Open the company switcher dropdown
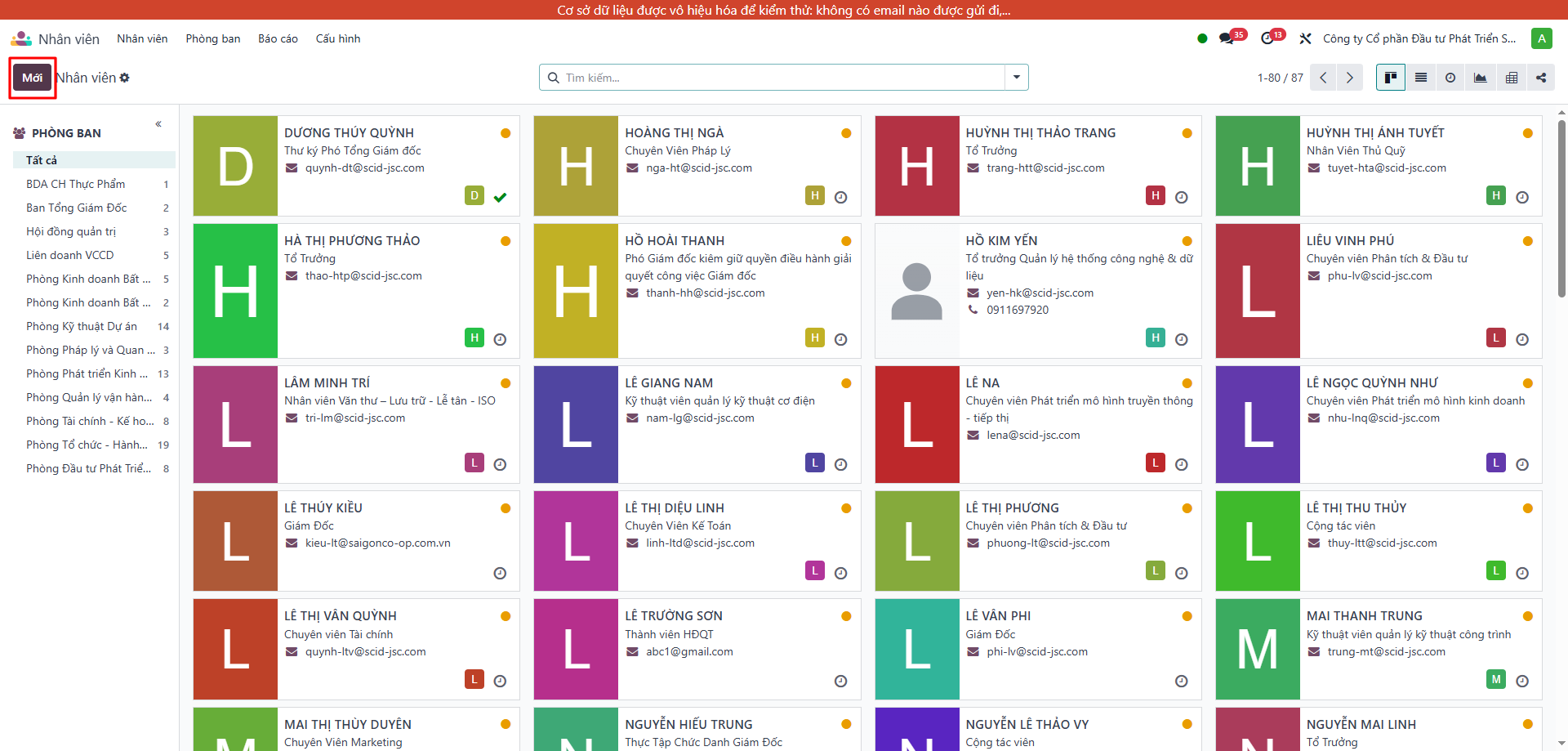The width and height of the screenshot is (1568, 751). (x=1419, y=38)
